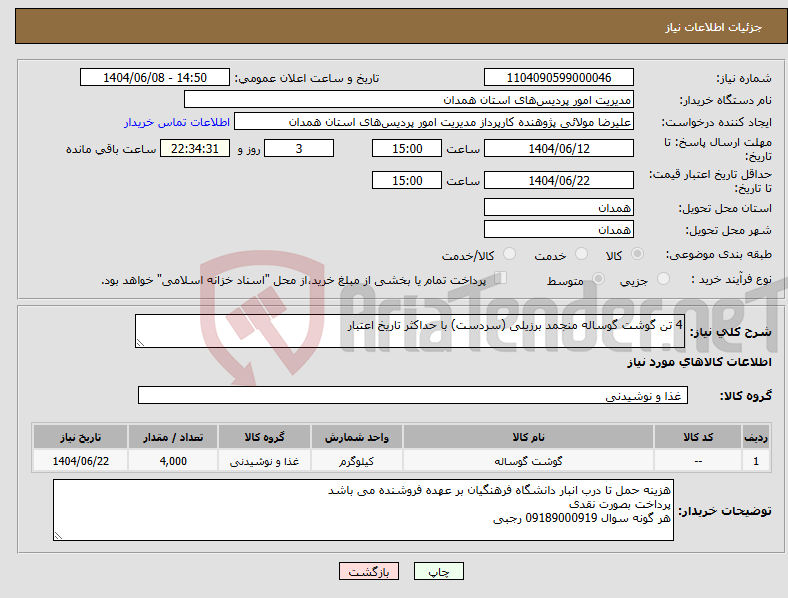Click the اطلاعات کالاهای مورد نیاز heading
The image size is (788, 598).
pyautogui.click(x=699, y=362)
